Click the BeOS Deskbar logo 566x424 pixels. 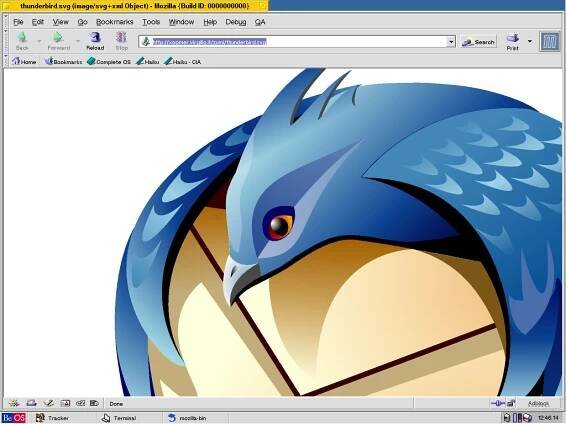tap(14, 418)
